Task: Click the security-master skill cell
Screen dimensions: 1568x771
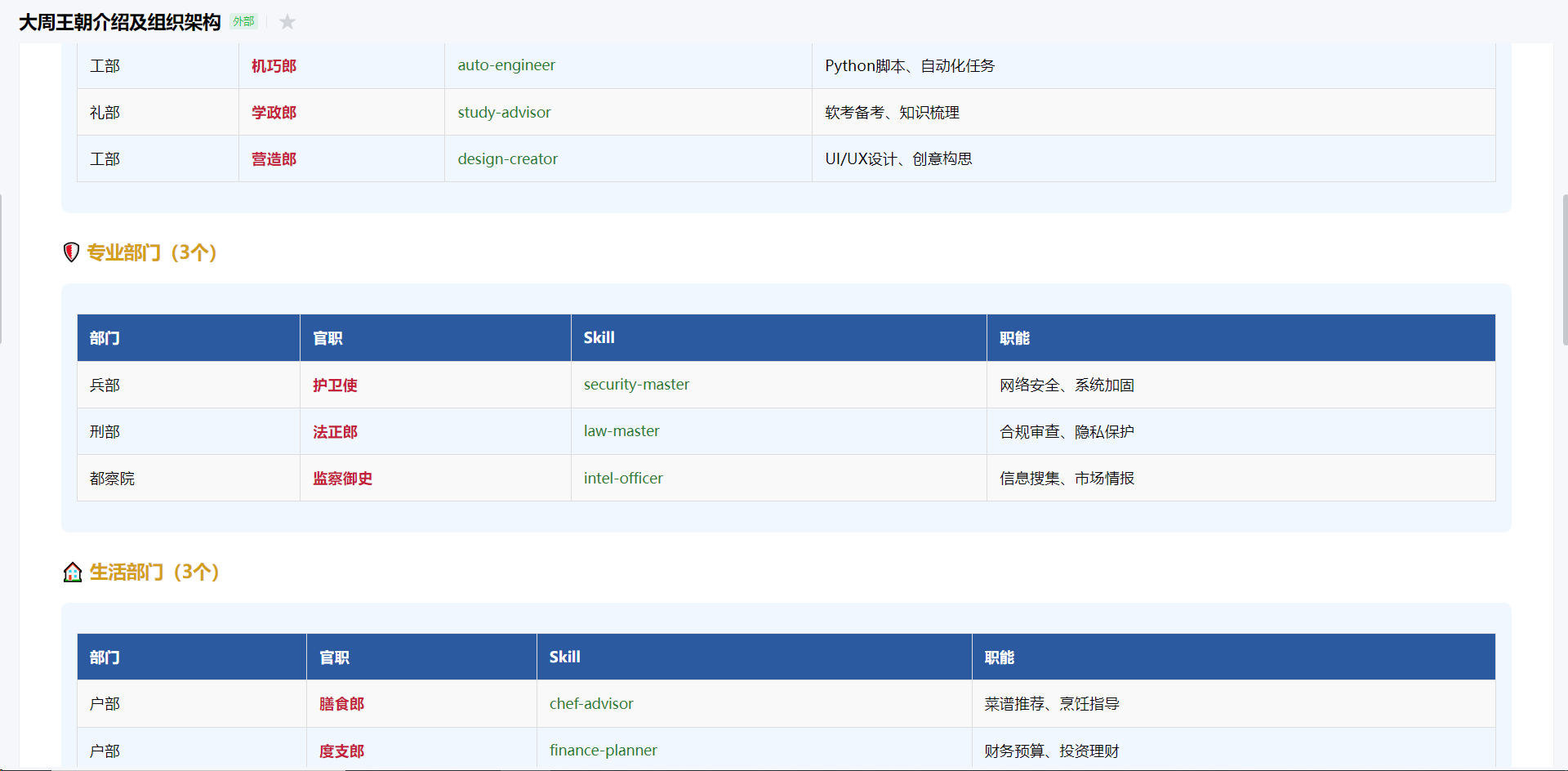Action: pos(779,385)
